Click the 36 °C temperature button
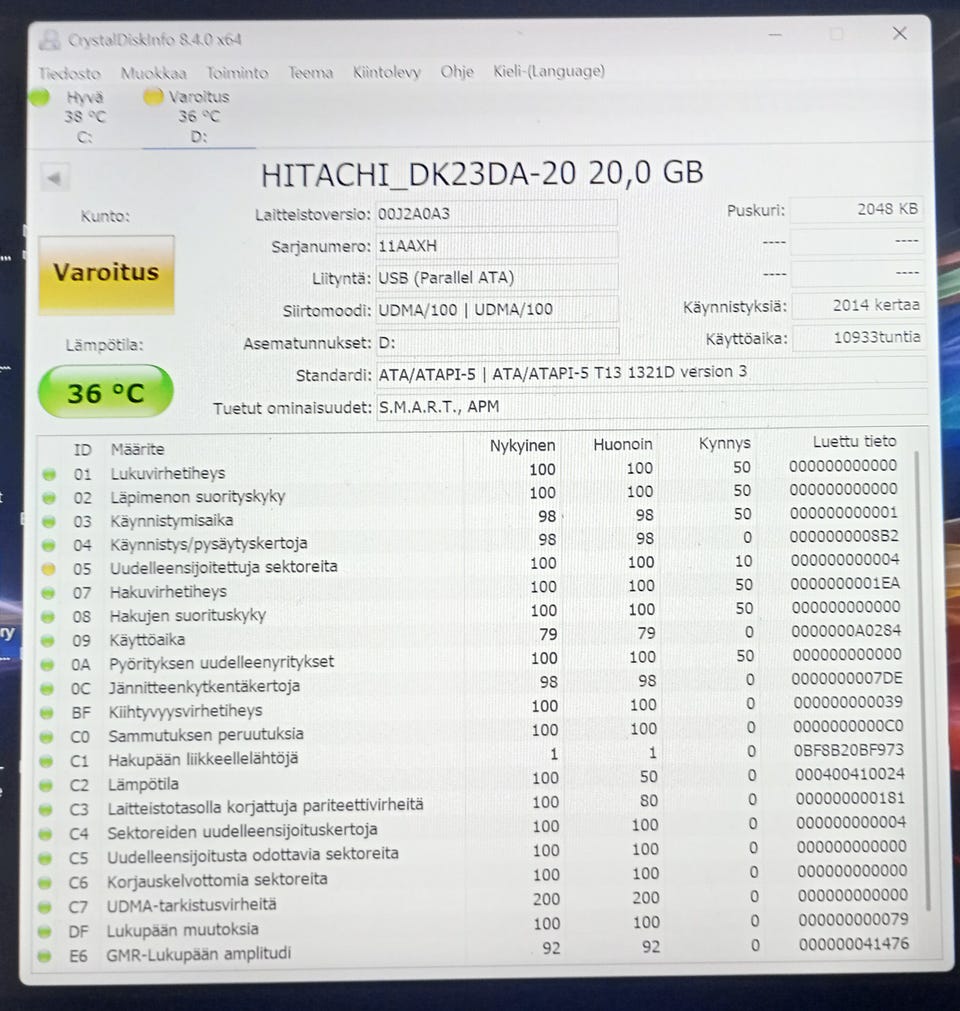The width and height of the screenshot is (960, 1011). click(x=106, y=392)
